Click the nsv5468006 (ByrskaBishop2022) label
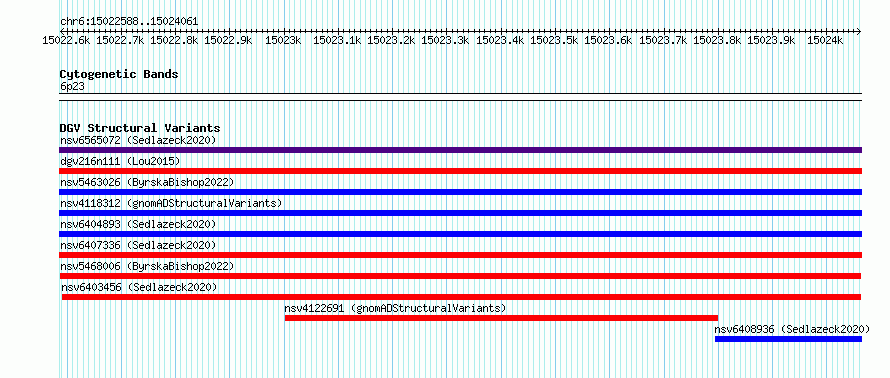The width and height of the screenshot is (890, 378). pos(147,266)
